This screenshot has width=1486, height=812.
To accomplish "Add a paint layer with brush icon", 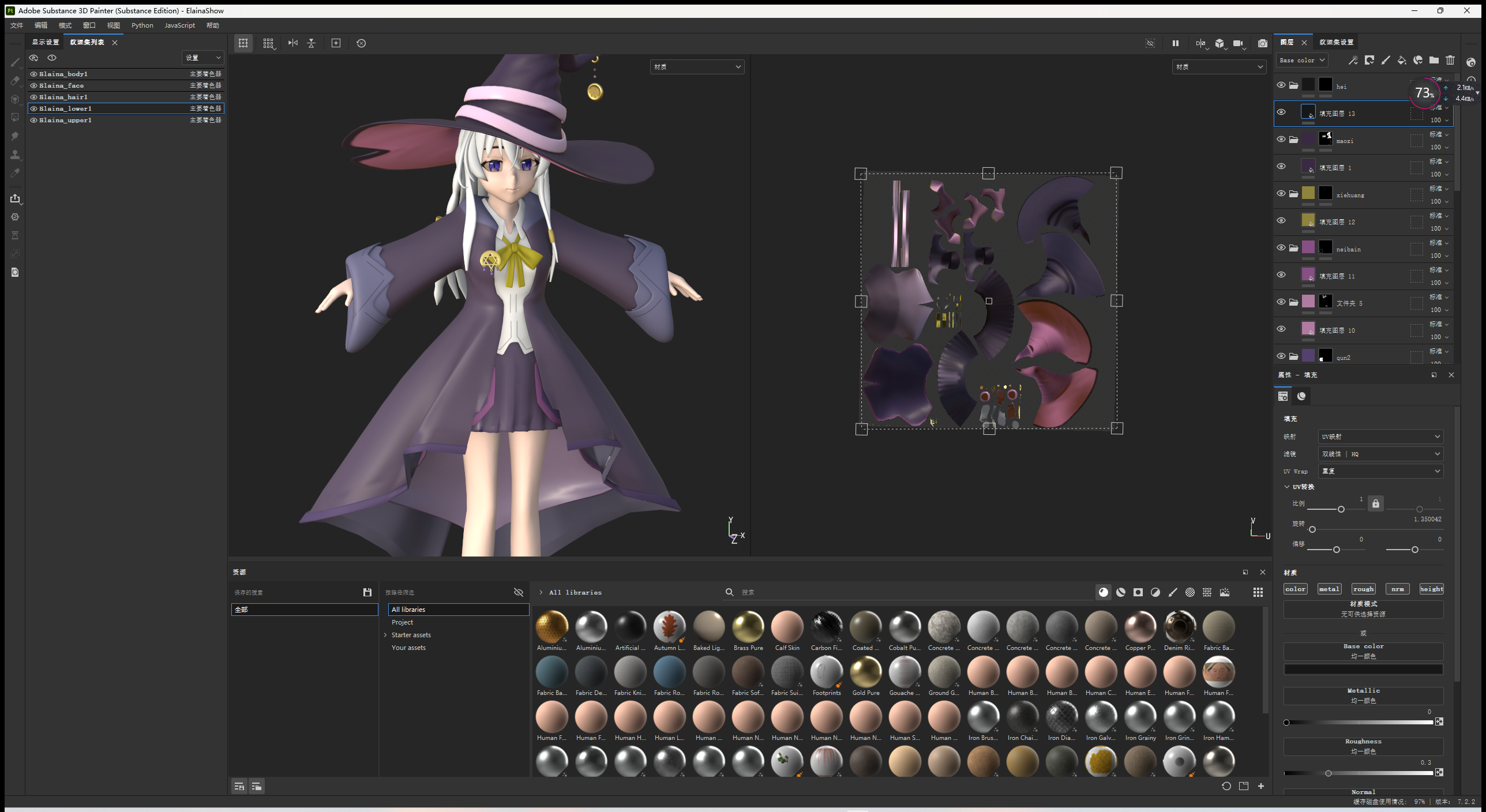I will [1386, 60].
